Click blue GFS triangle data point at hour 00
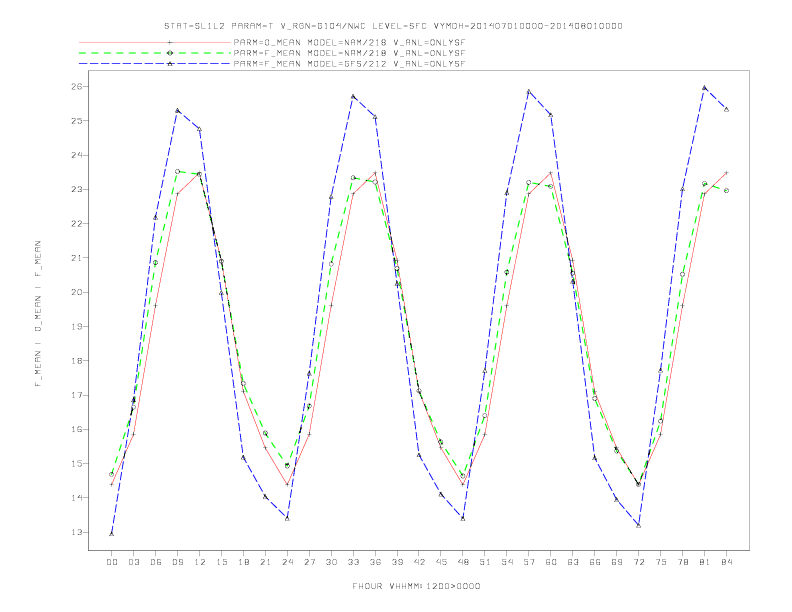The height and width of the screenshot is (612, 792). (112, 534)
